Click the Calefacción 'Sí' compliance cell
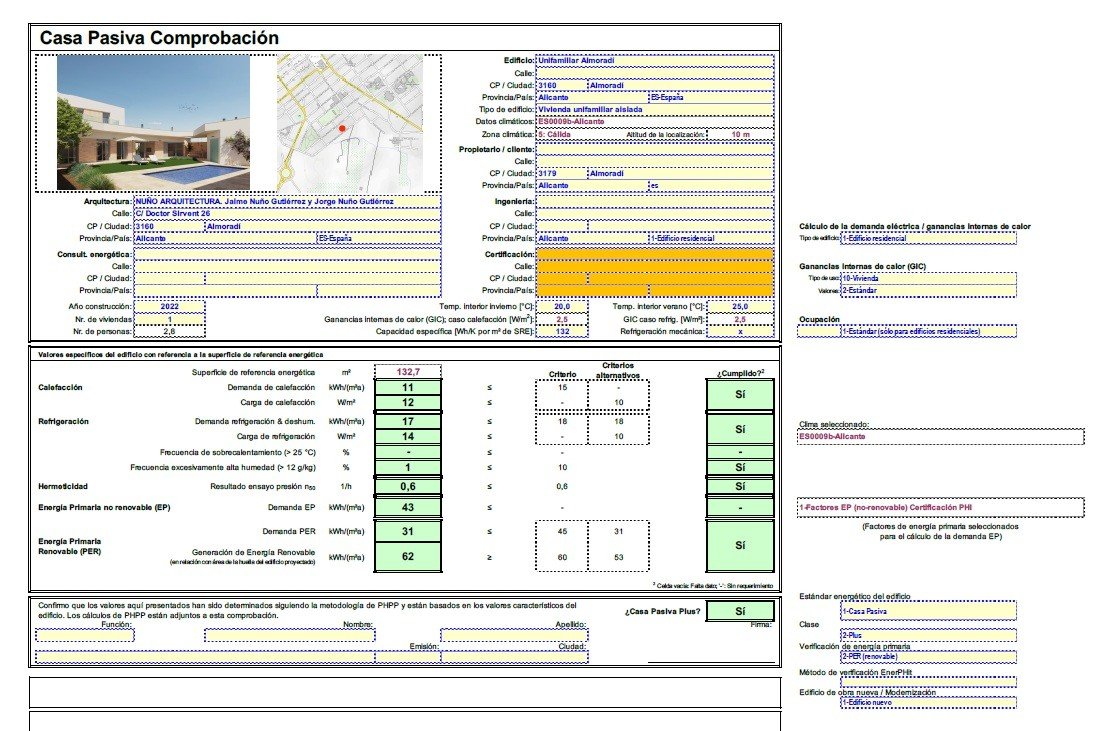1095x731 pixels. 740,394
